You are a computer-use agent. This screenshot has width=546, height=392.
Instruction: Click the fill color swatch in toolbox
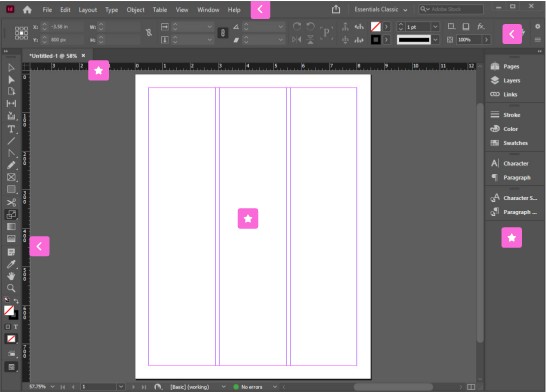[9, 310]
